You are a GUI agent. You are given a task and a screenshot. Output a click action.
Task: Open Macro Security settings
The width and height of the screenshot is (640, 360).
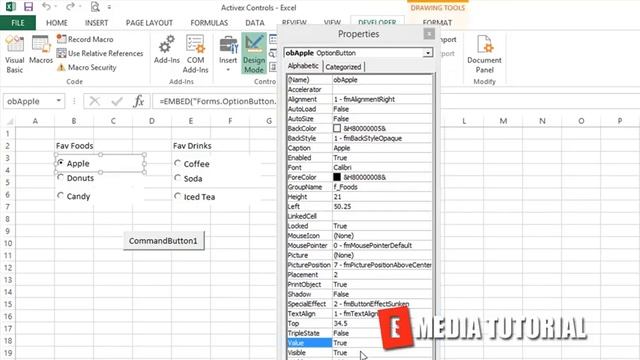pos(87,67)
